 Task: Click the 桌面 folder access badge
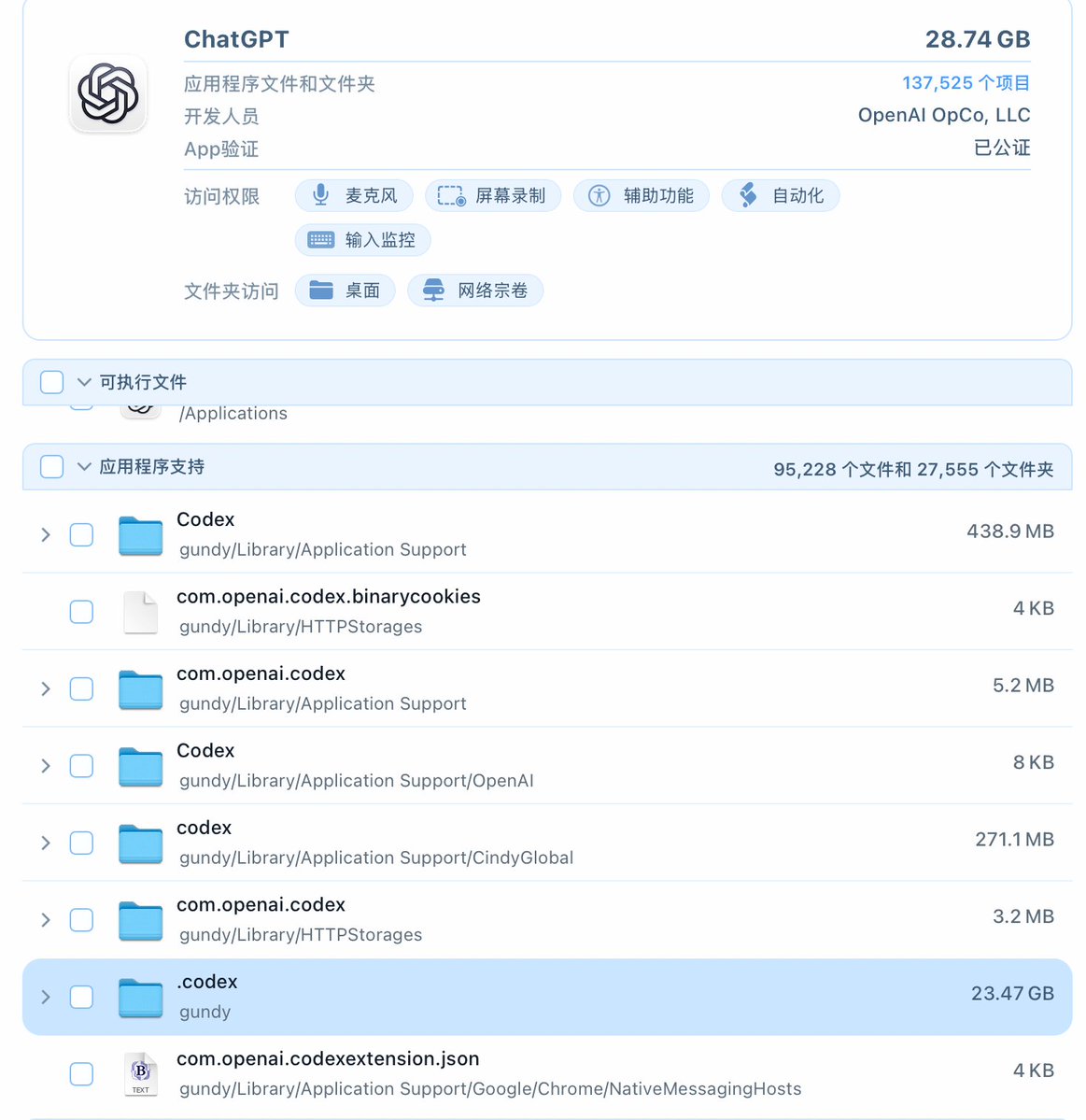[345, 291]
